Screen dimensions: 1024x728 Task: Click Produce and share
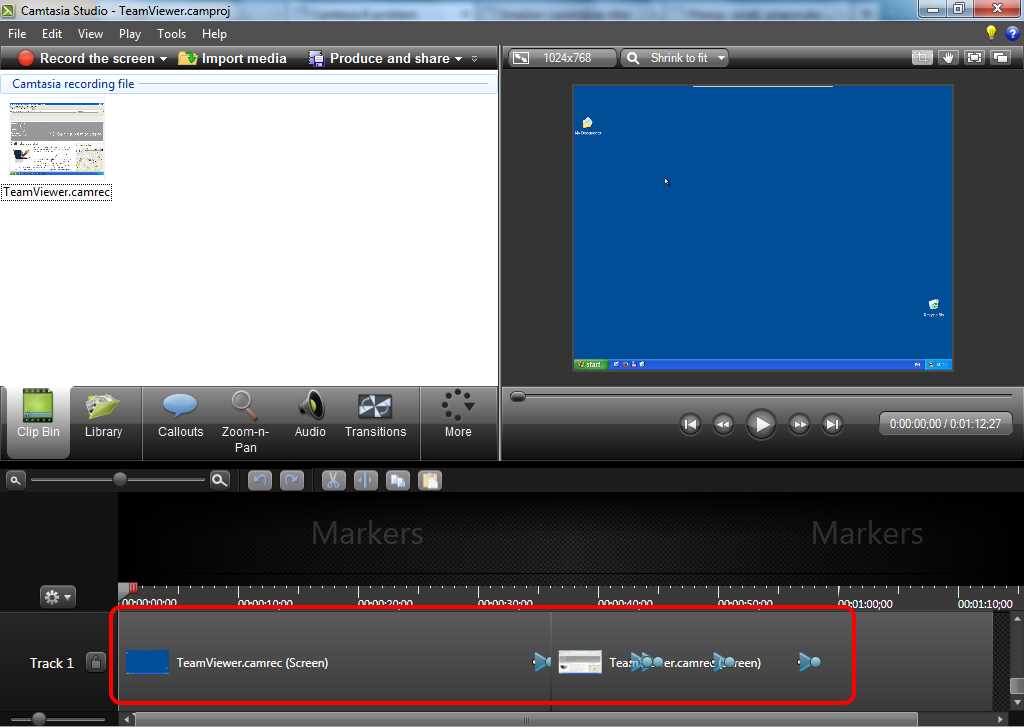tap(379, 58)
